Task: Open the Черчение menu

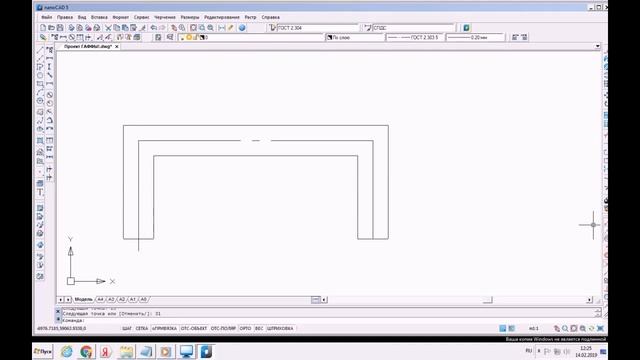Action: [x=165, y=17]
